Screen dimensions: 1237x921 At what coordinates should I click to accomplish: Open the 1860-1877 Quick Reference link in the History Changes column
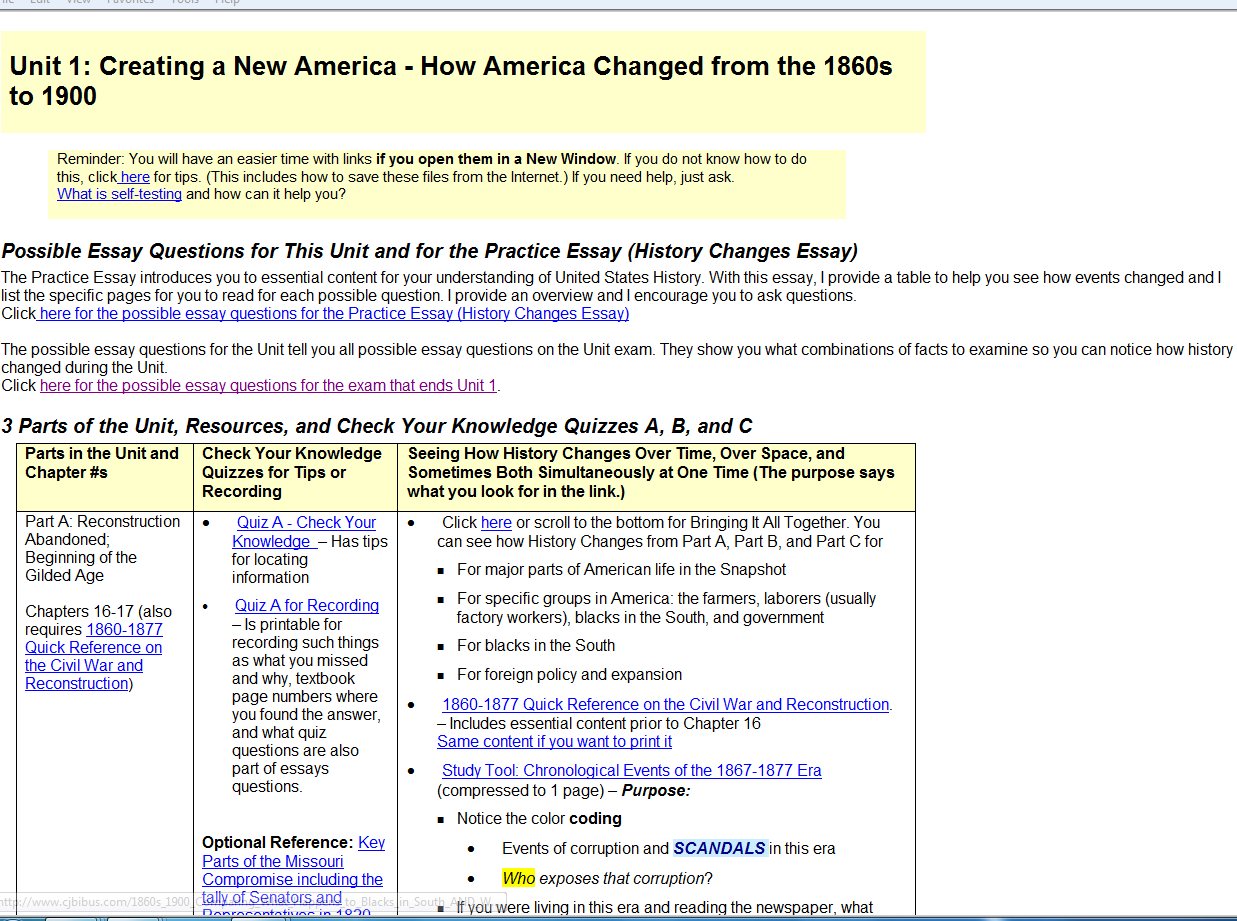pyautogui.click(x=665, y=704)
